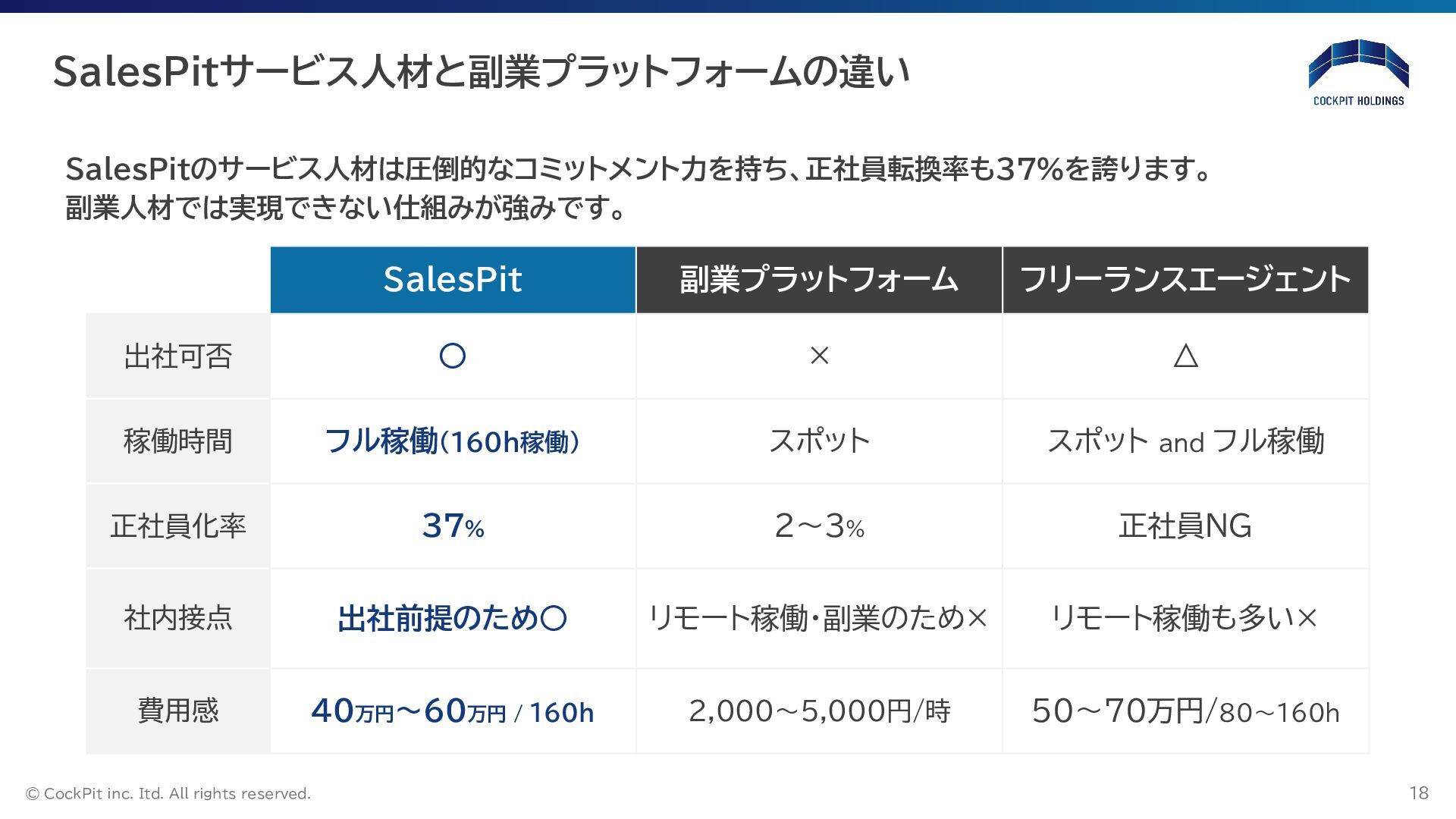
Task: Click the 費用感 row label
Action: tap(178, 711)
